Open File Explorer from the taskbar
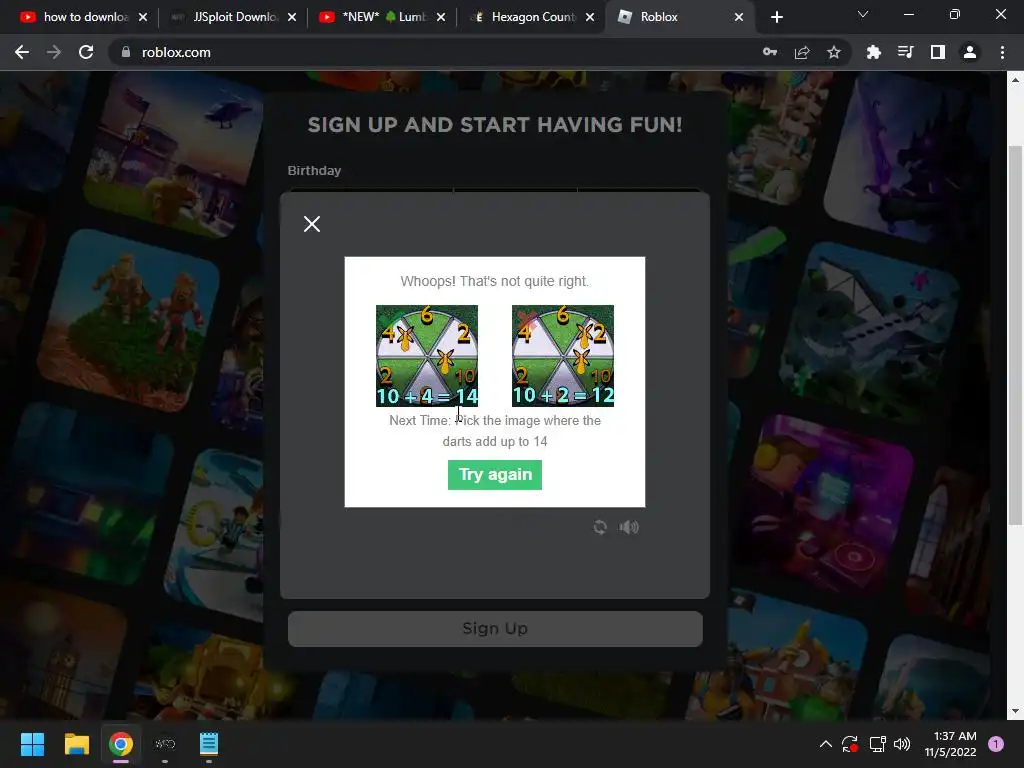This screenshot has height=768, width=1024. tap(76, 744)
